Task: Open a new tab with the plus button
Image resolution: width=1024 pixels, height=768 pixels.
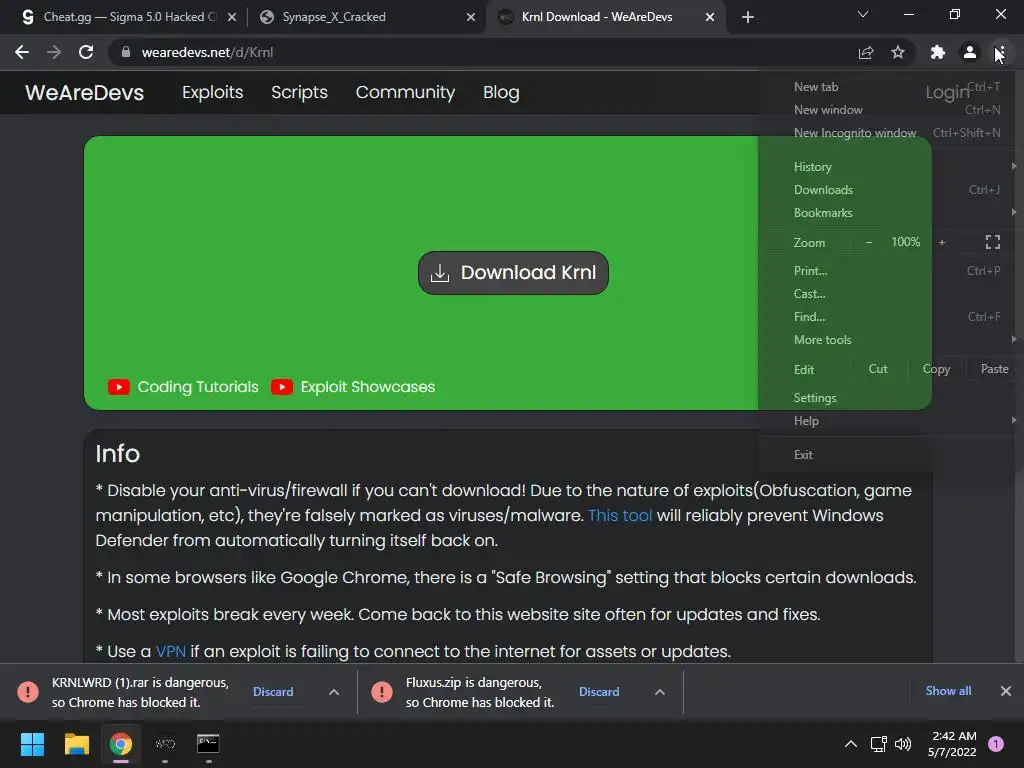Action: point(748,17)
